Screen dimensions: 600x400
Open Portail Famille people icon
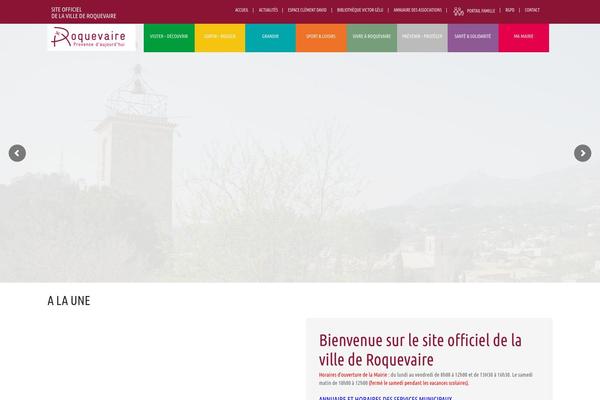pyautogui.click(x=458, y=11)
